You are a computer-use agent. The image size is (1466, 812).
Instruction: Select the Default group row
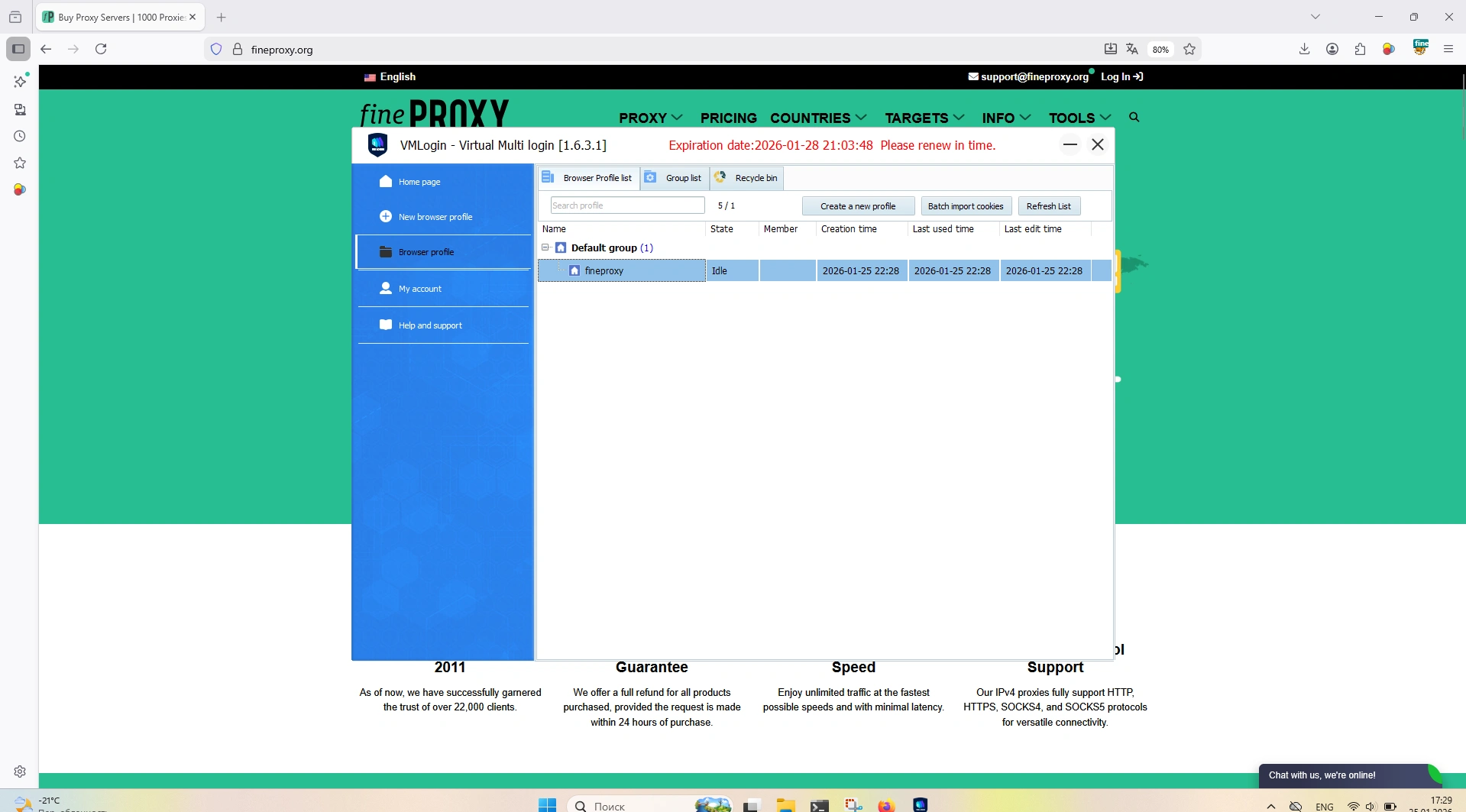pos(825,247)
